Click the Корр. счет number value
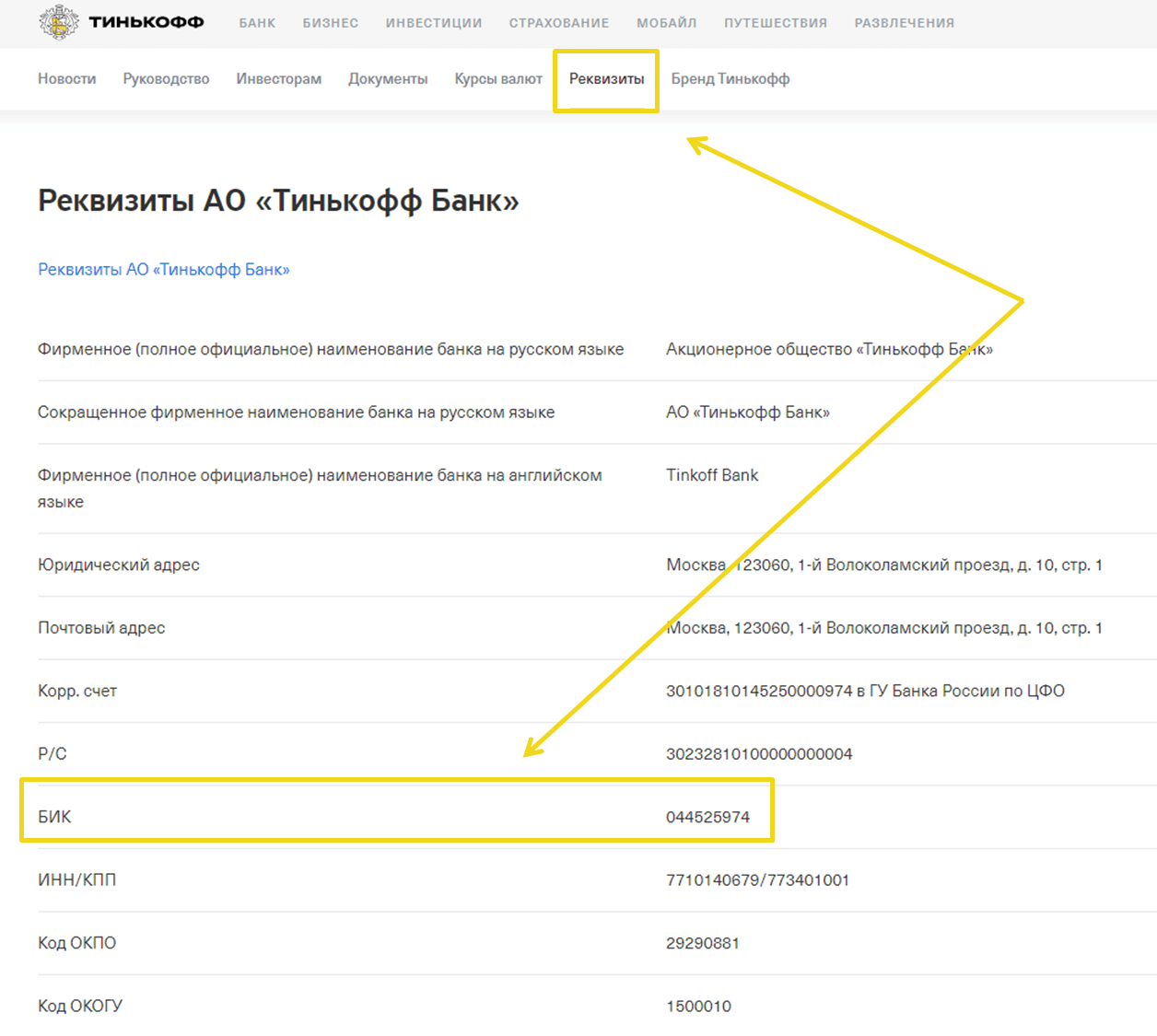 coord(759,691)
